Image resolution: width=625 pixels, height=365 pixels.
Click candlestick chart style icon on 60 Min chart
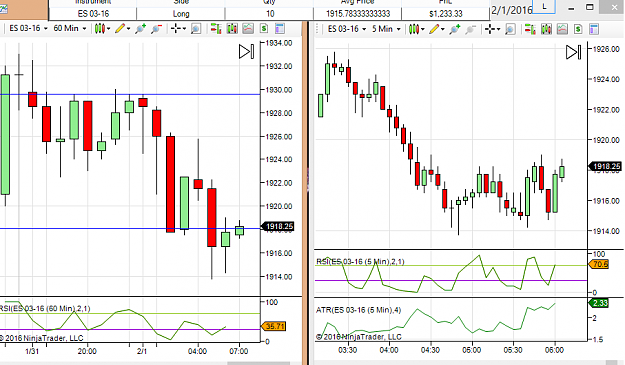click(100, 29)
